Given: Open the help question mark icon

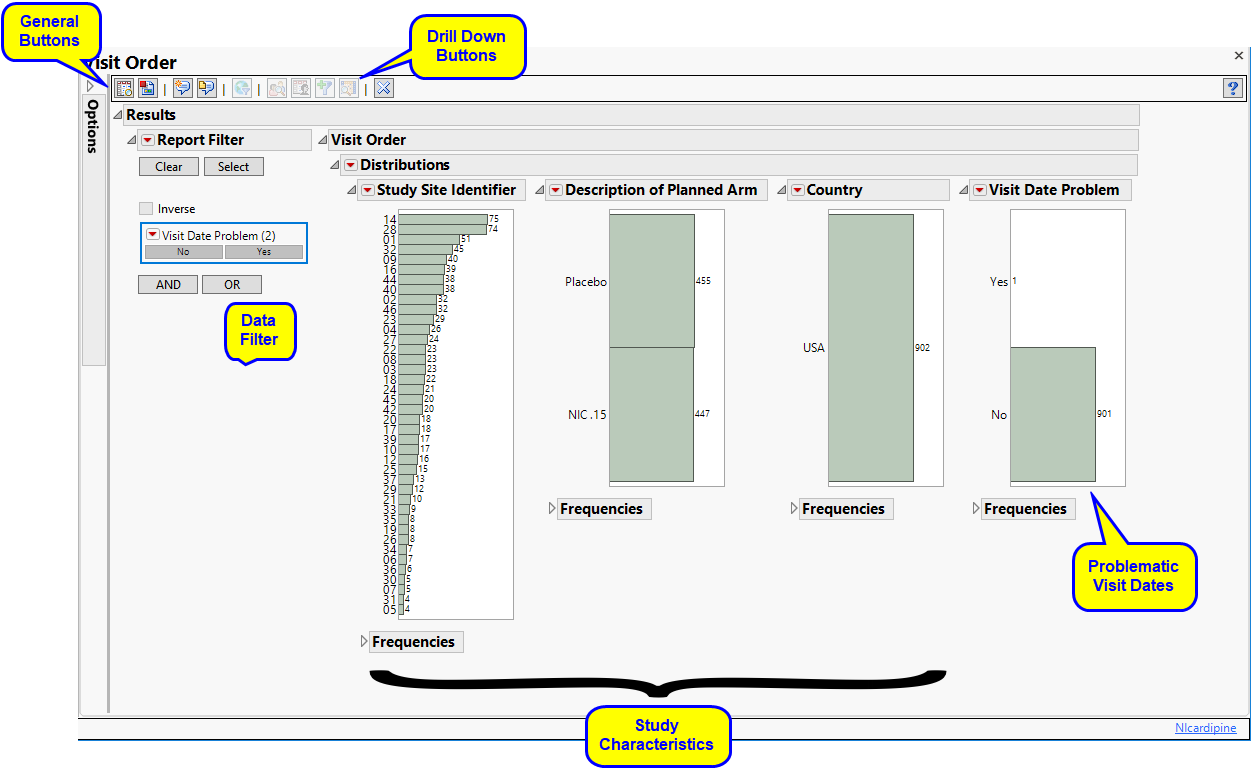Looking at the screenshot, I should click(1232, 88).
